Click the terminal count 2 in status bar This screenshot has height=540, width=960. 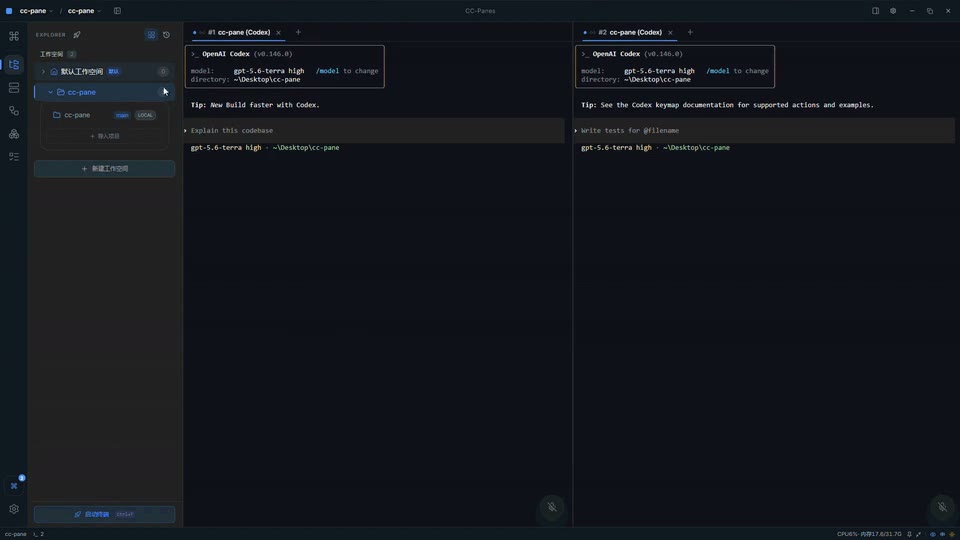coord(39,534)
